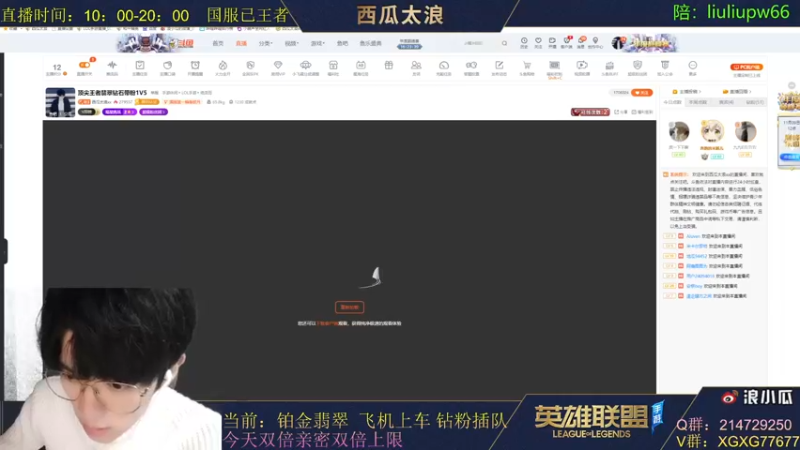Click the alarm clock reminder icon
The width and height of the screenshot is (800, 450).
(195, 65)
